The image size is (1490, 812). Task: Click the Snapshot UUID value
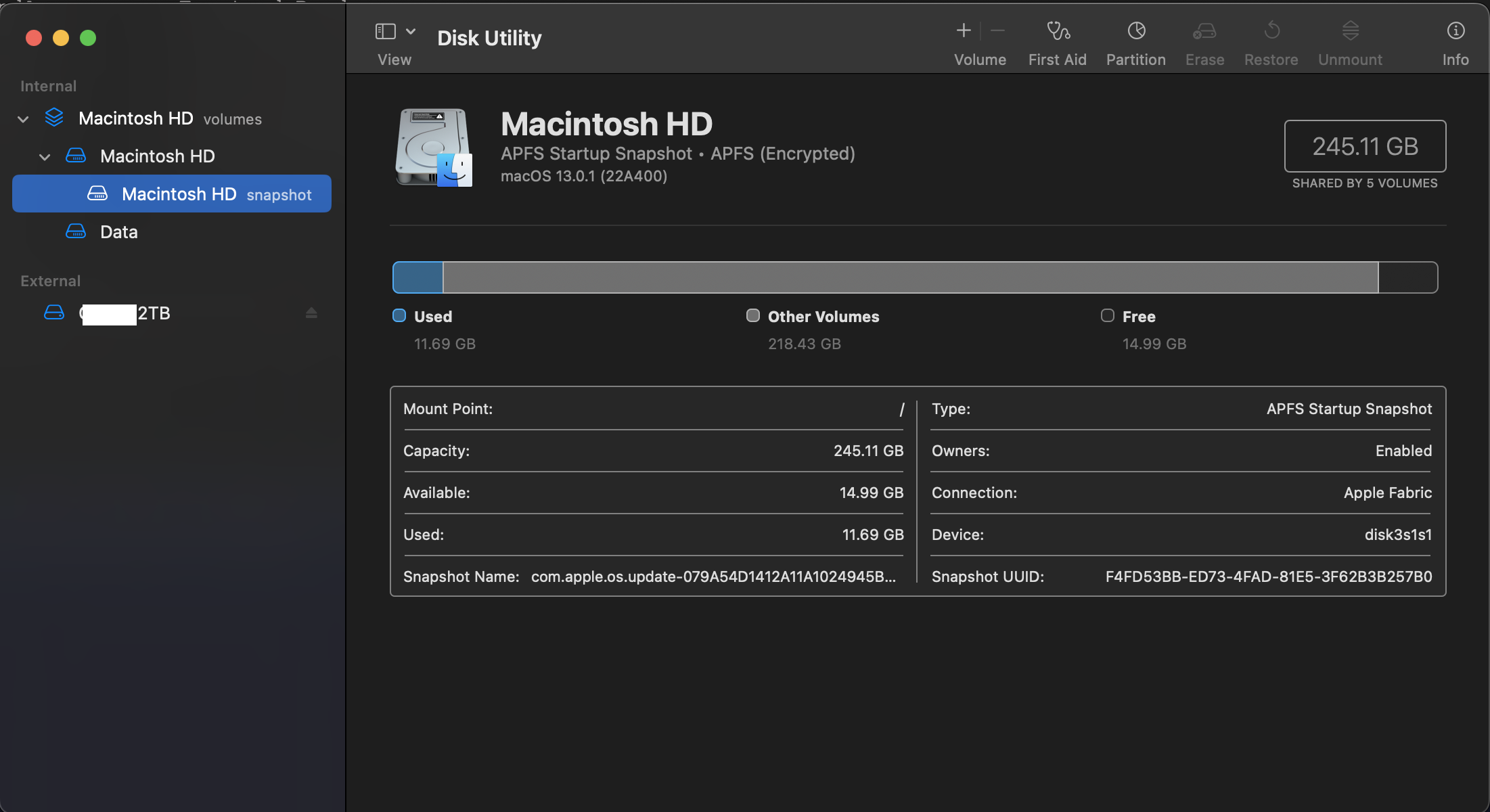point(1269,577)
